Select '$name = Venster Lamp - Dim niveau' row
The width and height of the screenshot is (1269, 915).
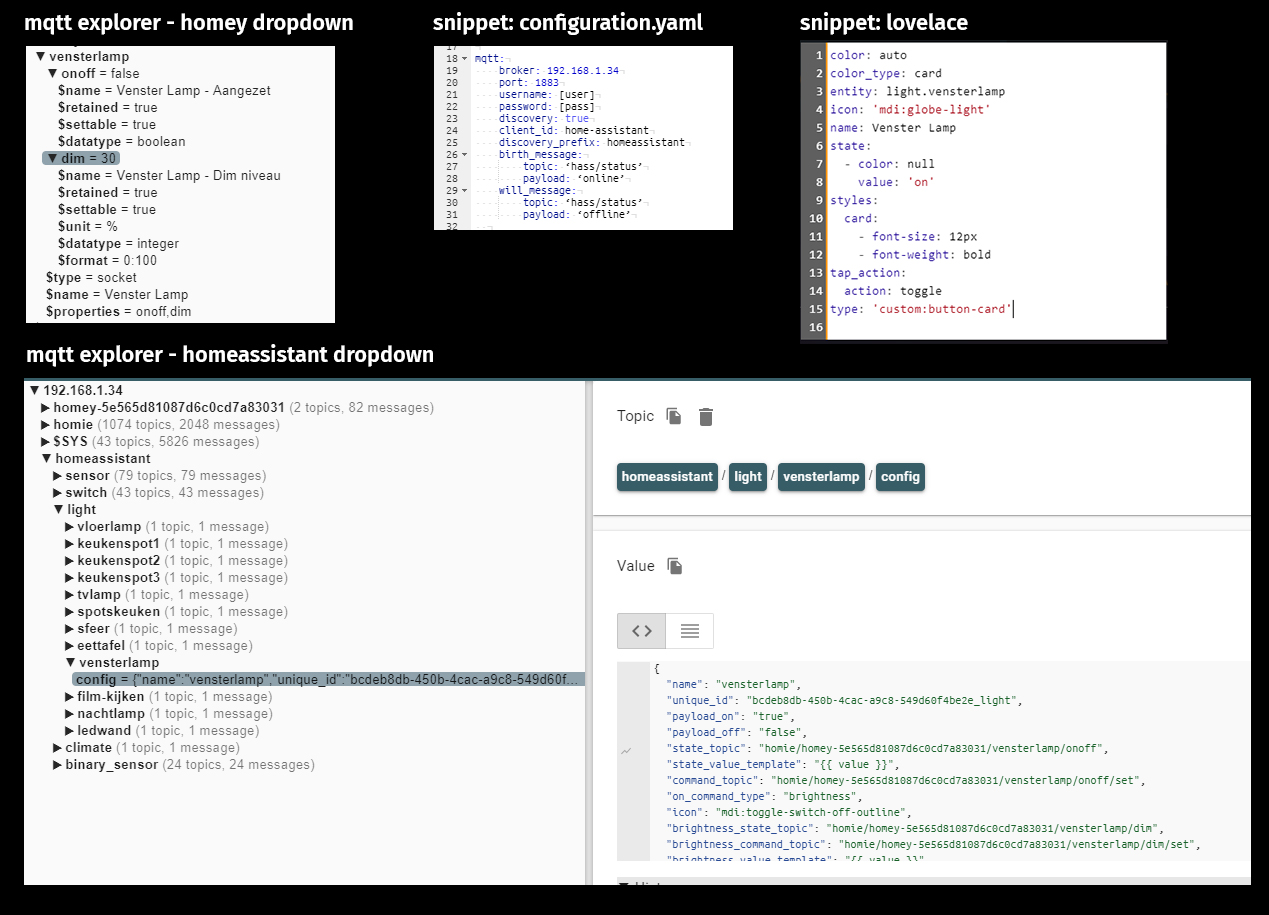point(169,176)
